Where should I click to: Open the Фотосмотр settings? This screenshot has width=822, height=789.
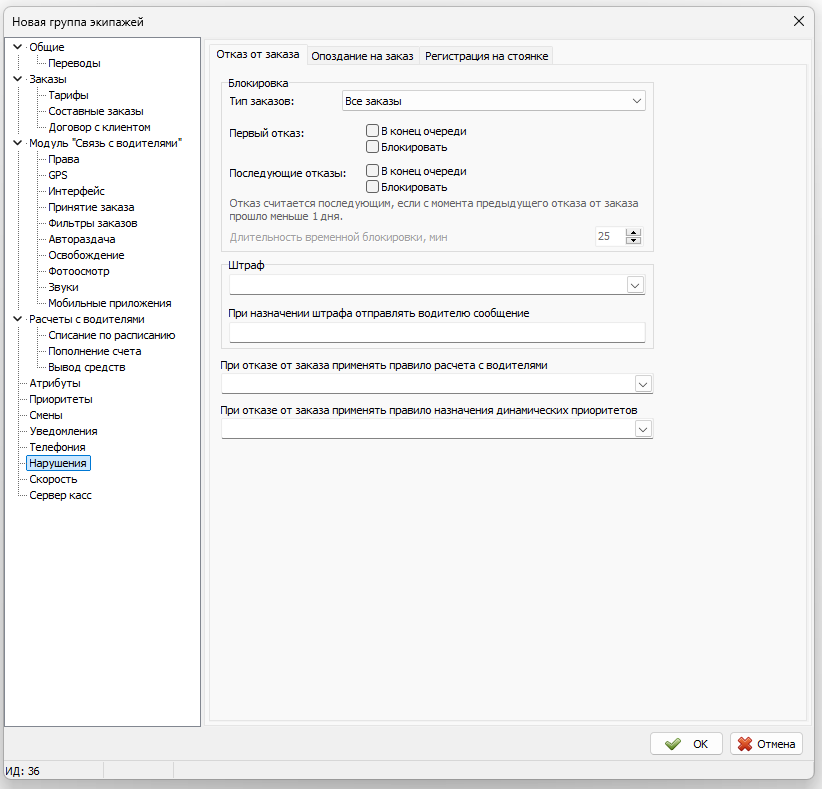[79, 271]
